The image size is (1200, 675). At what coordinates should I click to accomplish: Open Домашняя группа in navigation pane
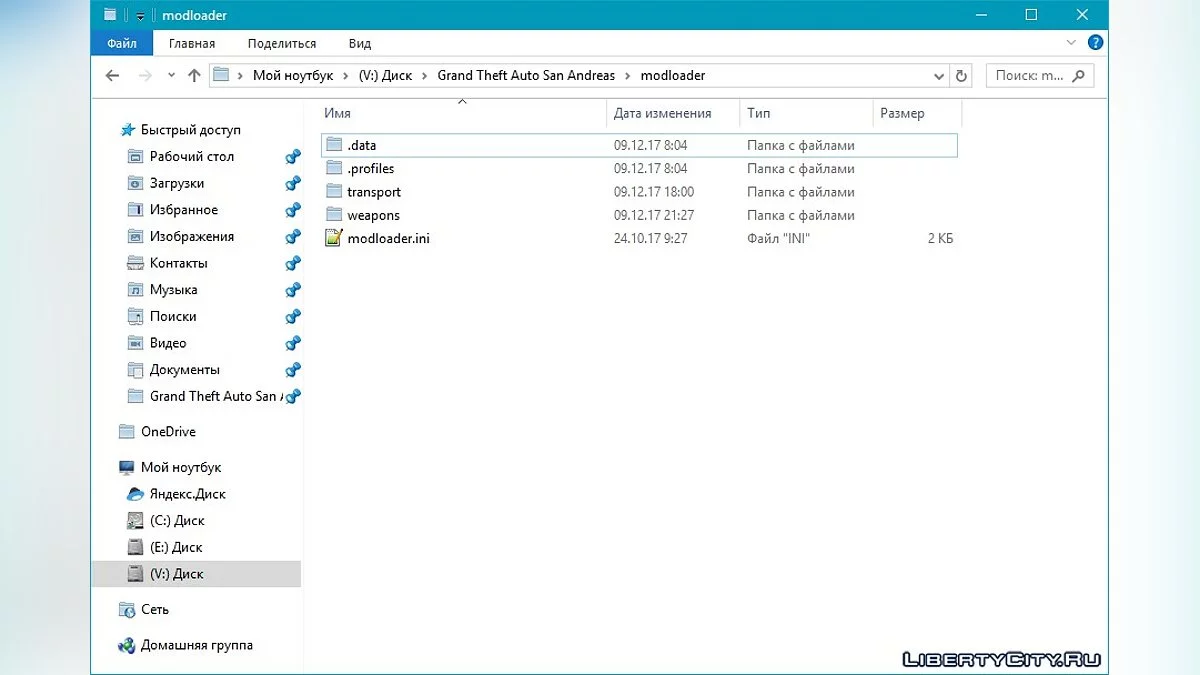pos(197,645)
